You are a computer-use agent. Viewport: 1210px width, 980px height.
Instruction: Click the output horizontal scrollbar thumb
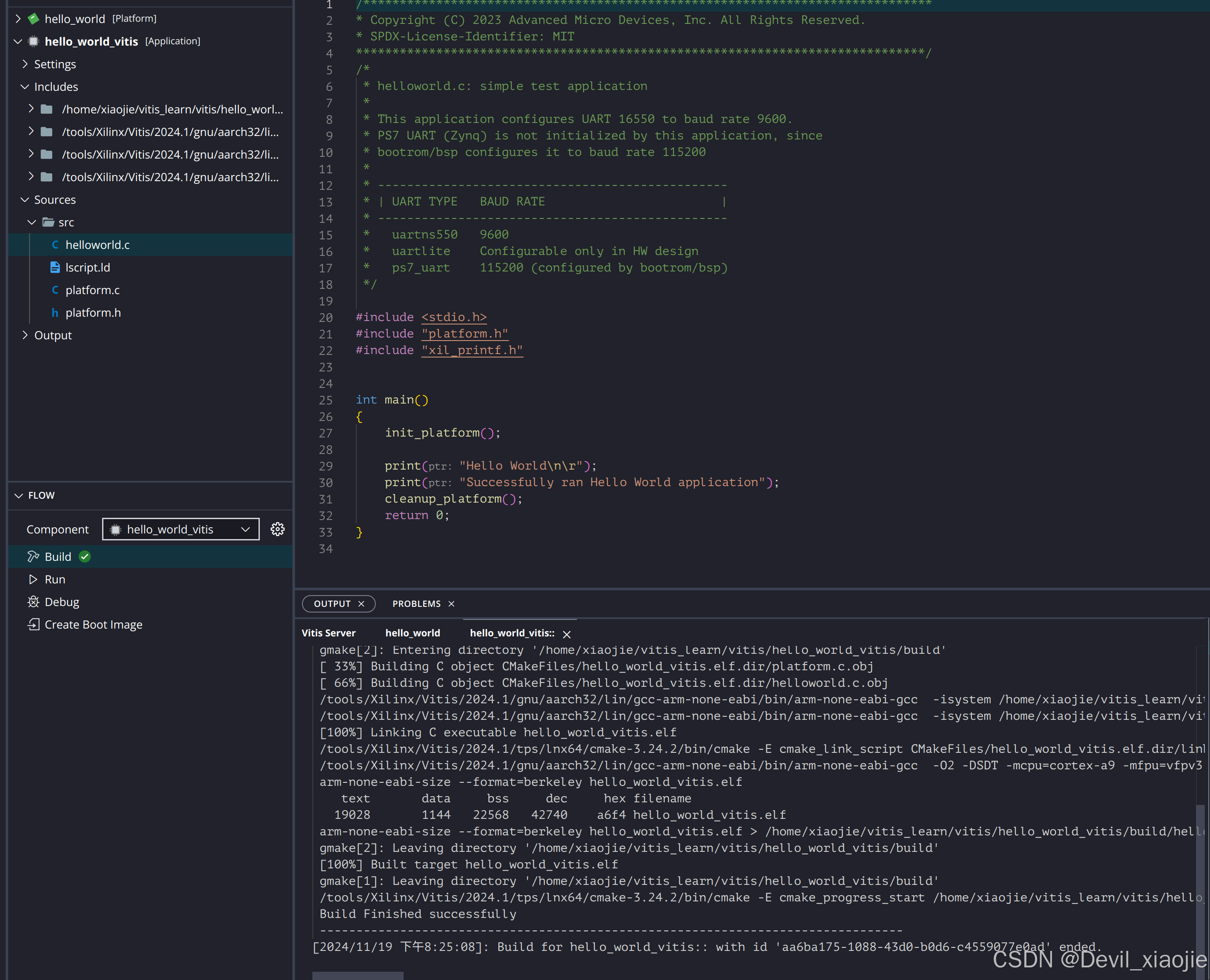coord(358,976)
